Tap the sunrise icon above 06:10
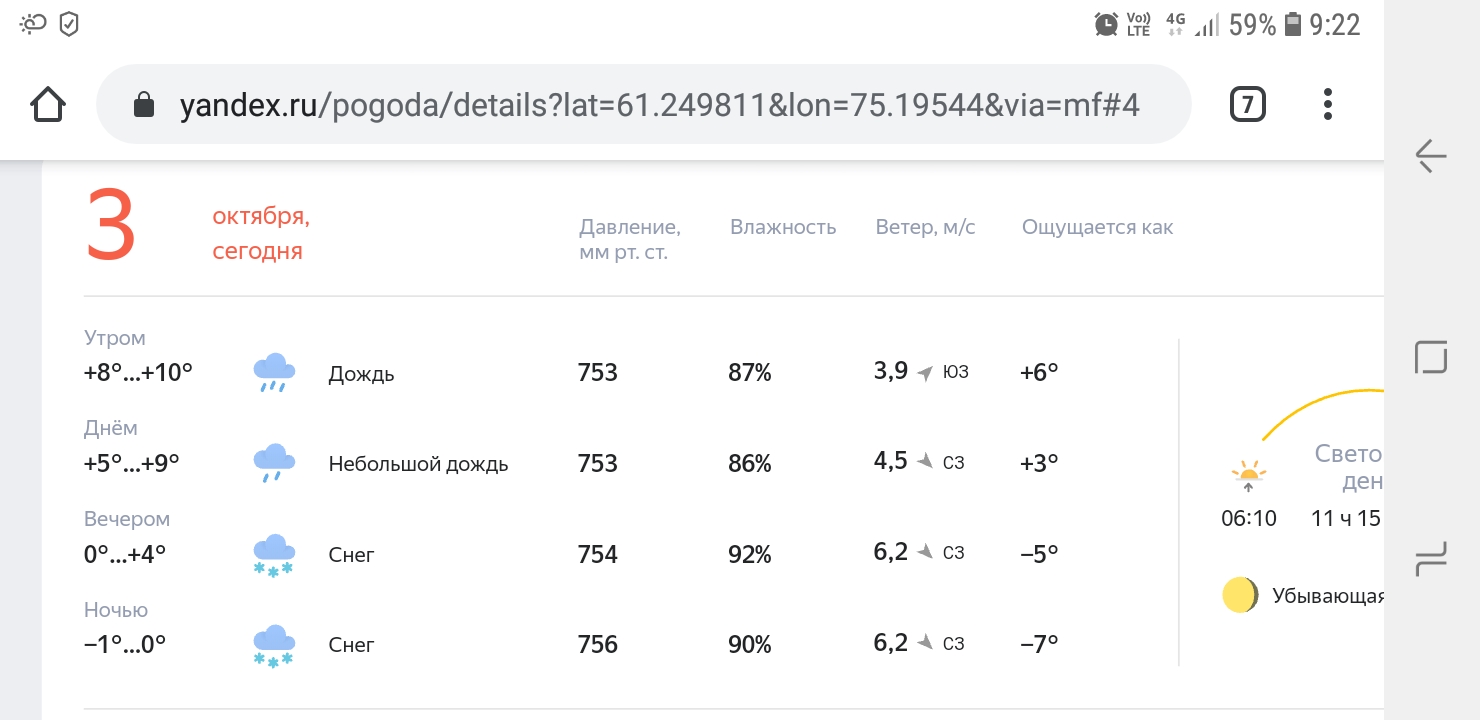Screen dimensions: 1480x720 click(1248, 476)
